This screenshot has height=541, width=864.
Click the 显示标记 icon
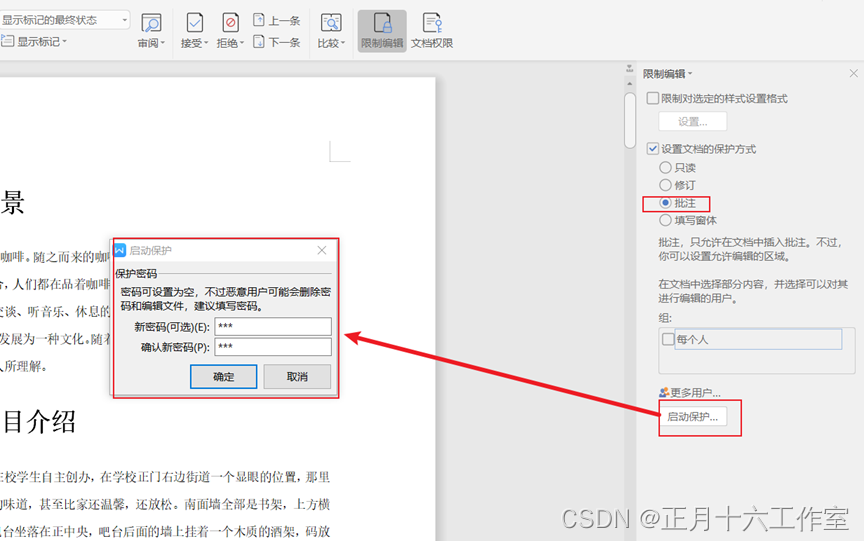pyautogui.click(x=7, y=41)
